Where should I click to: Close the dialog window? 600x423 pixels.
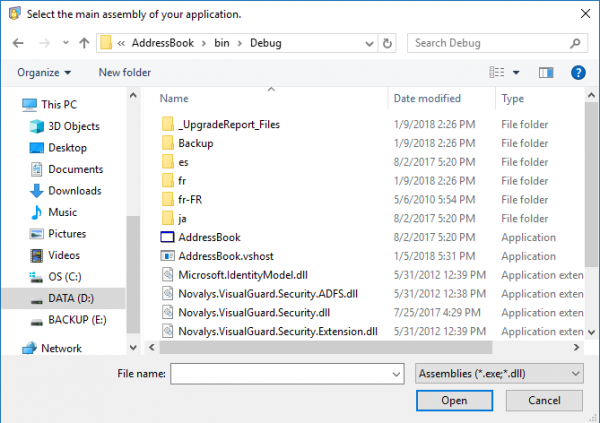(x=585, y=14)
